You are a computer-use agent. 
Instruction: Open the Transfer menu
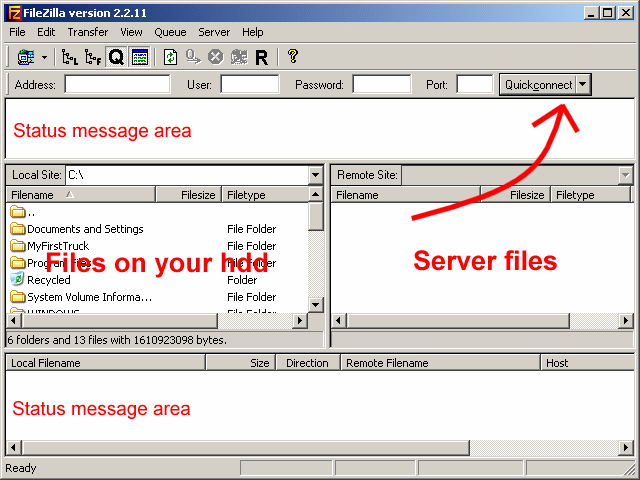coord(88,32)
